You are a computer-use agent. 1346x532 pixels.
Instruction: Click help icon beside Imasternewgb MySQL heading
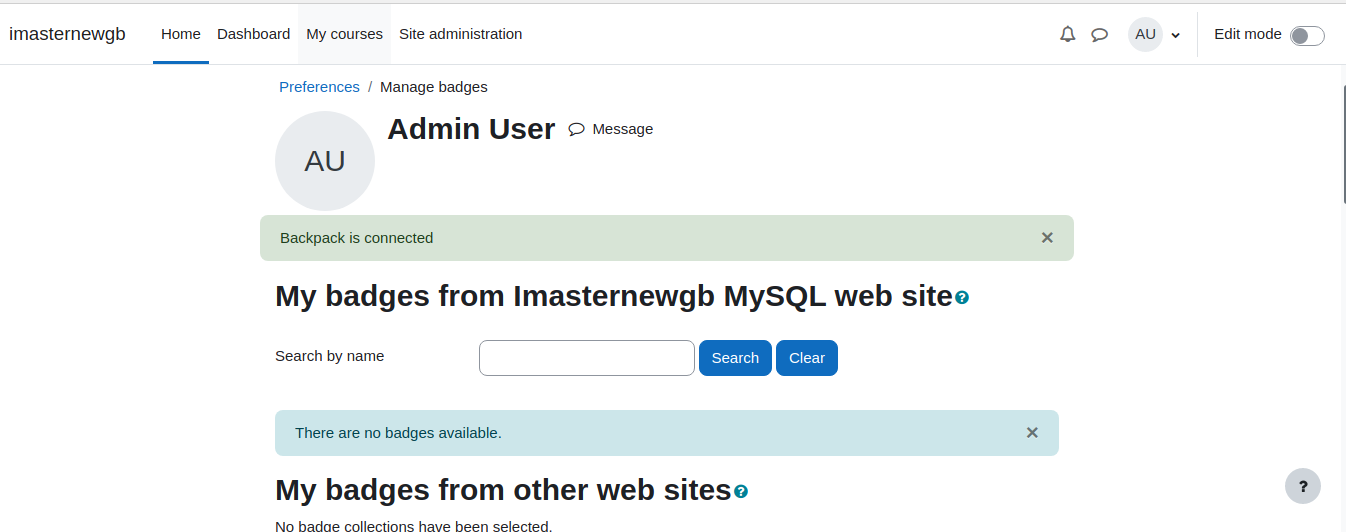962,297
